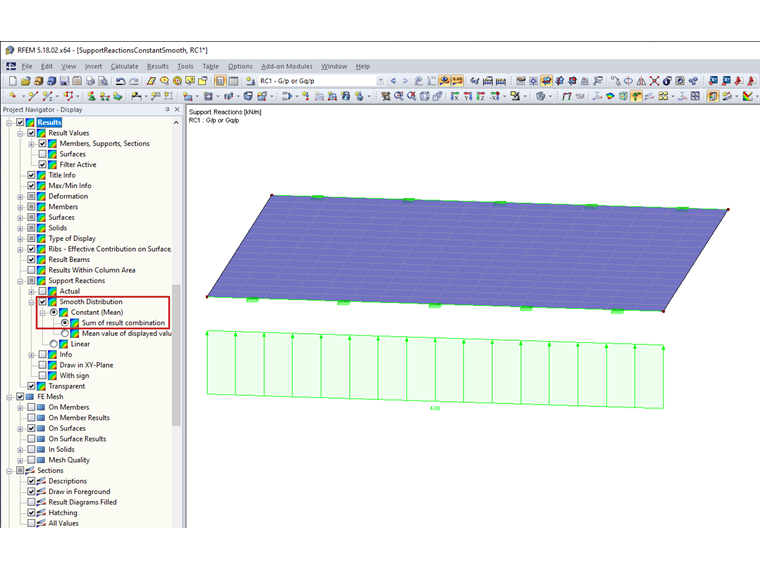760x570 pixels.
Task: Open the Help menu
Action: (363, 66)
